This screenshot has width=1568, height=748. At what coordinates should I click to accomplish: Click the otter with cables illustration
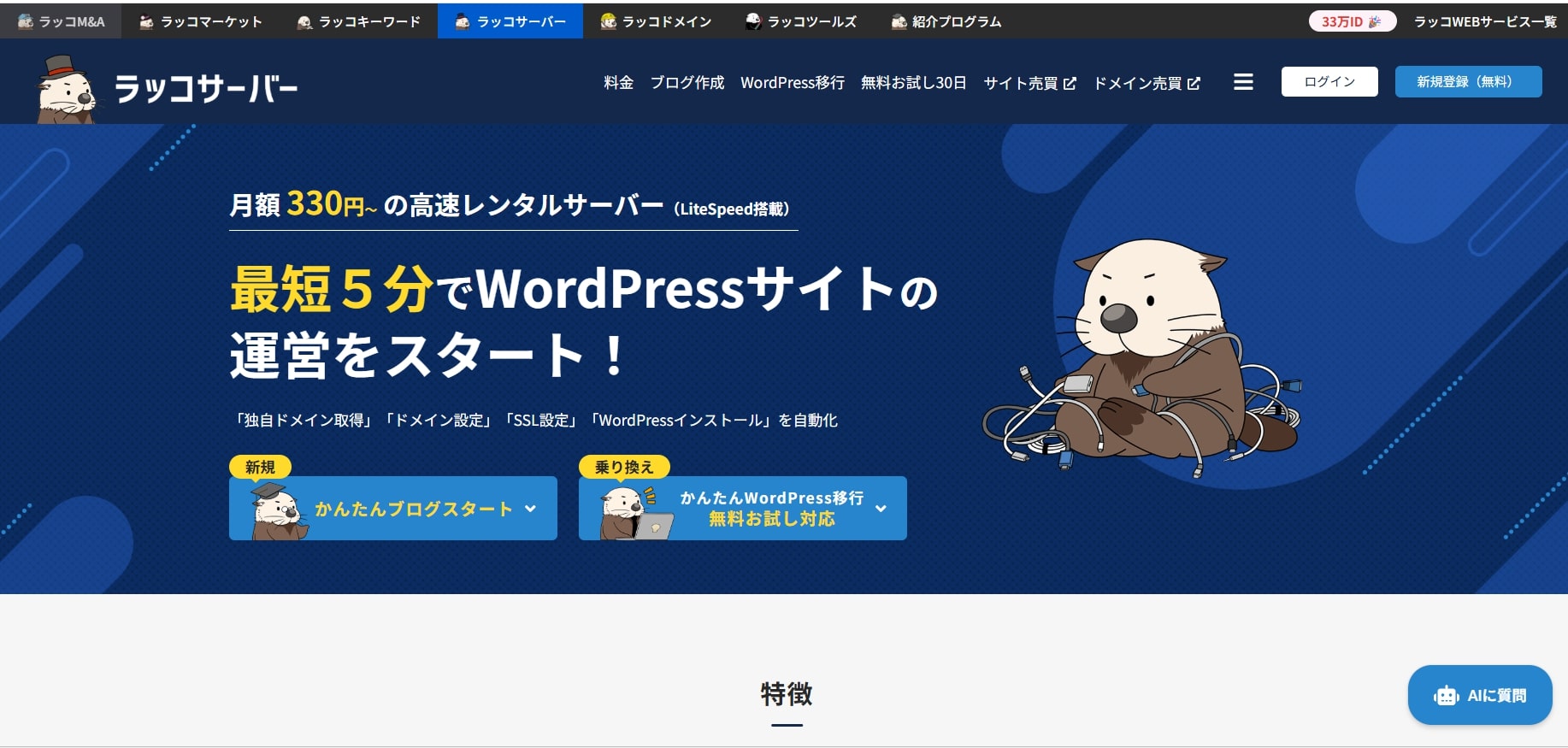1142,357
